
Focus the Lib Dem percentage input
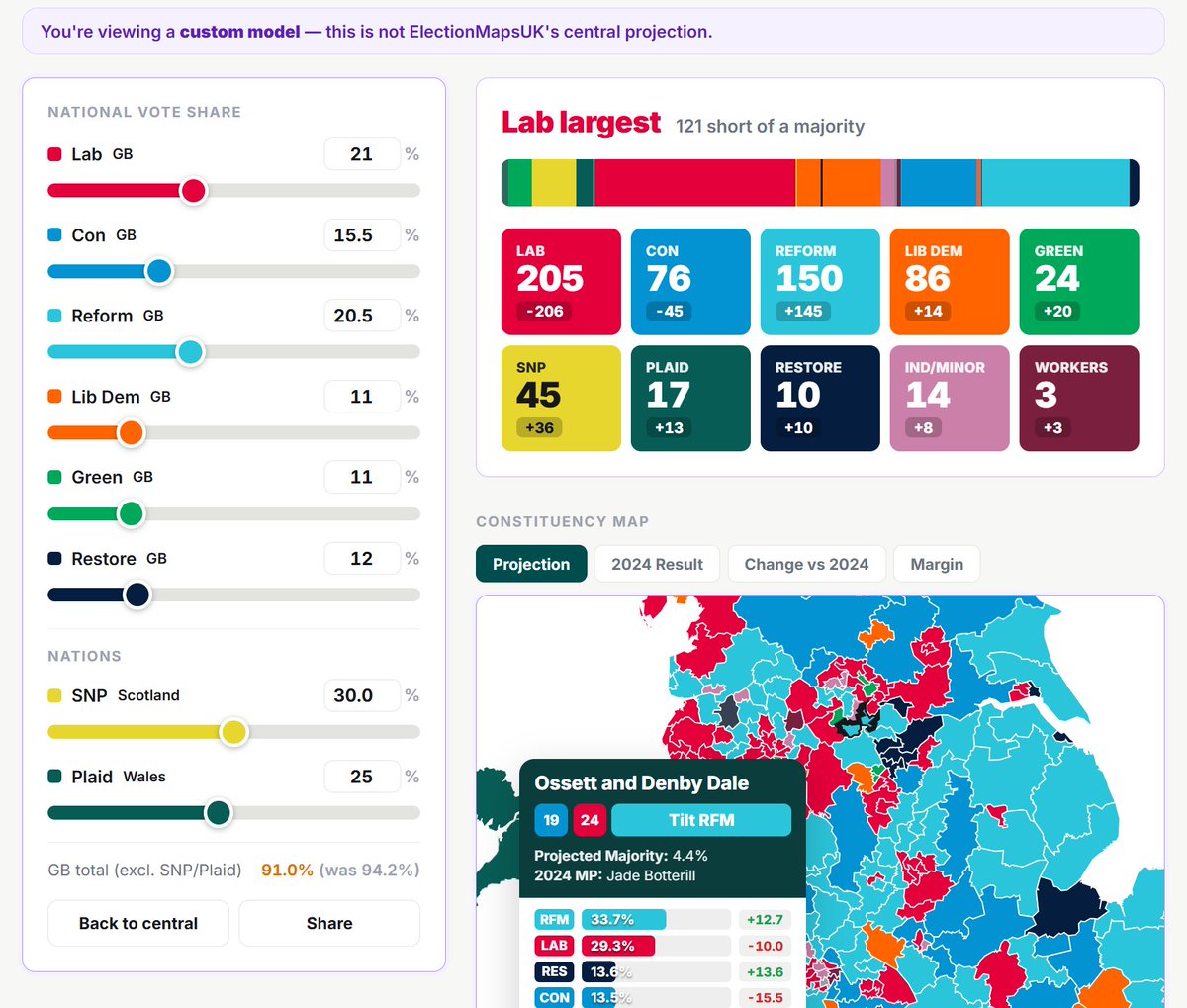coord(362,397)
